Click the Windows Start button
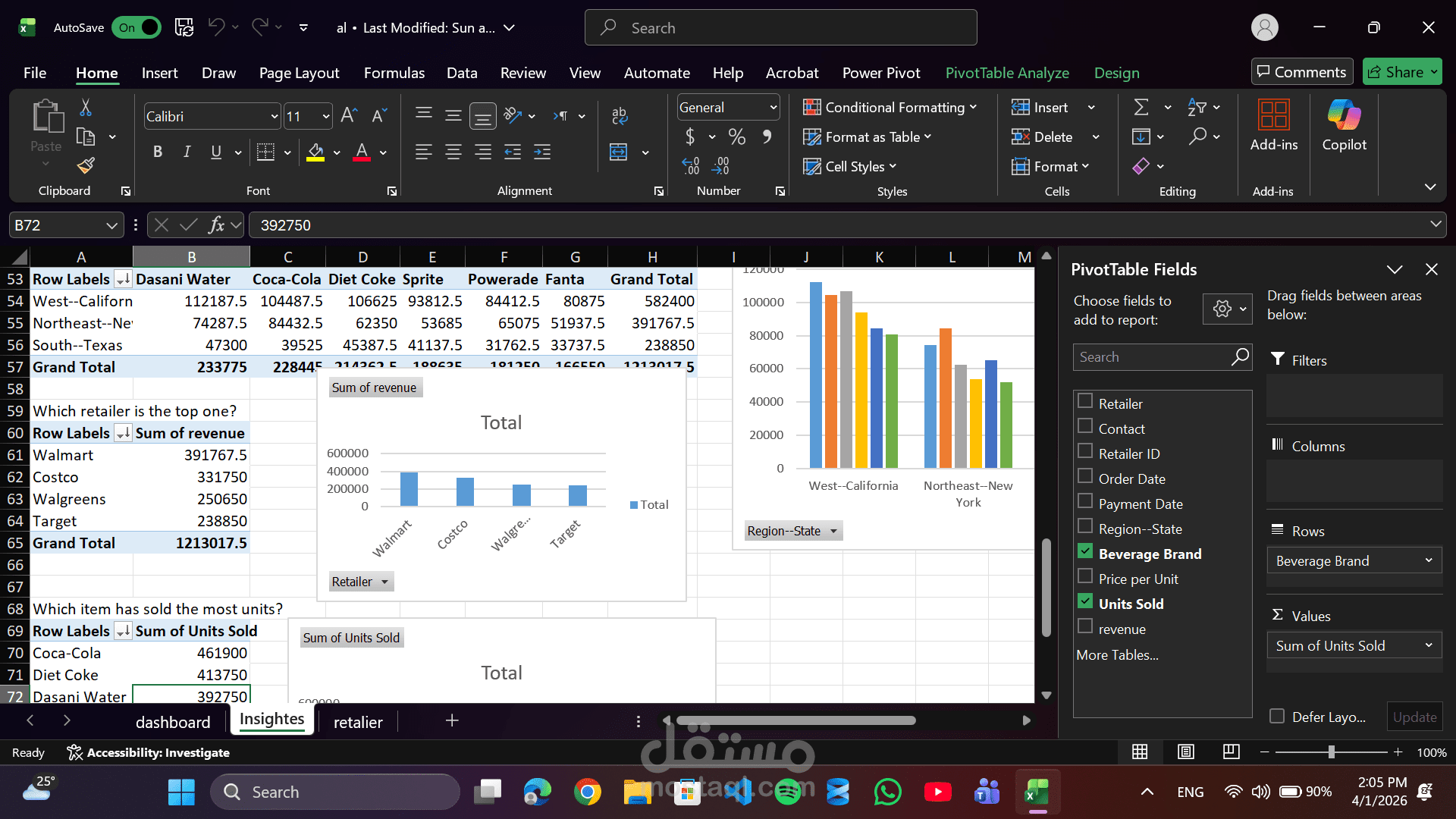Viewport: 1456px width, 819px height. coord(181,792)
